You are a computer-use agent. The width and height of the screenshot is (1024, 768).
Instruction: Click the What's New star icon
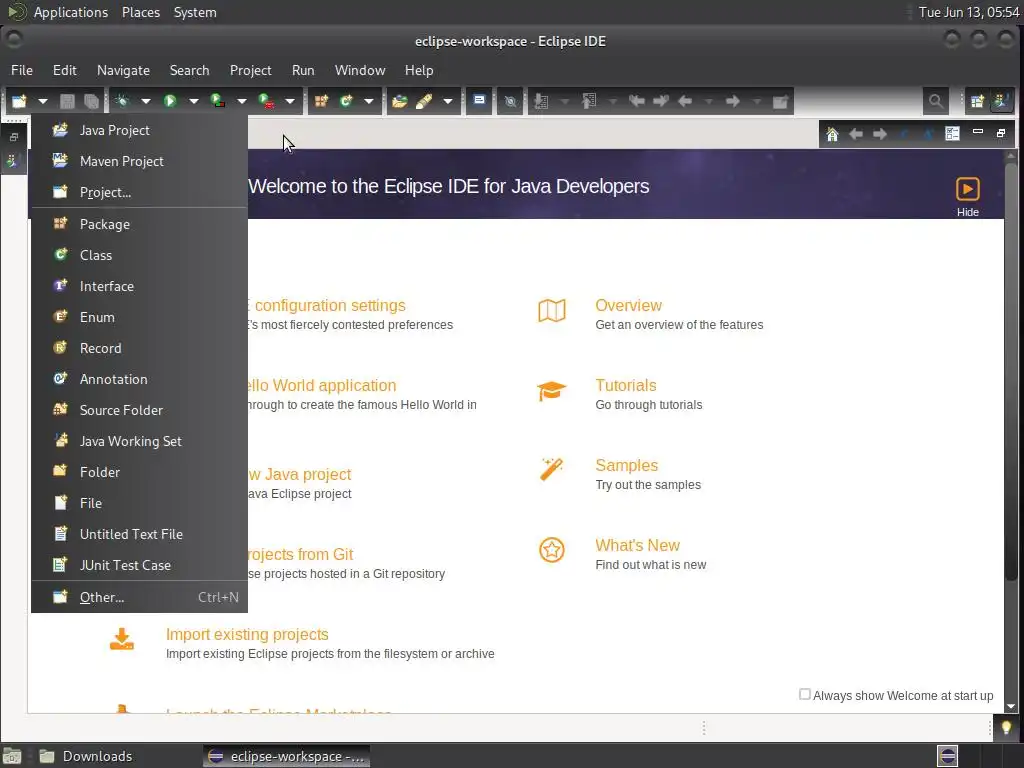click(552, 550)
